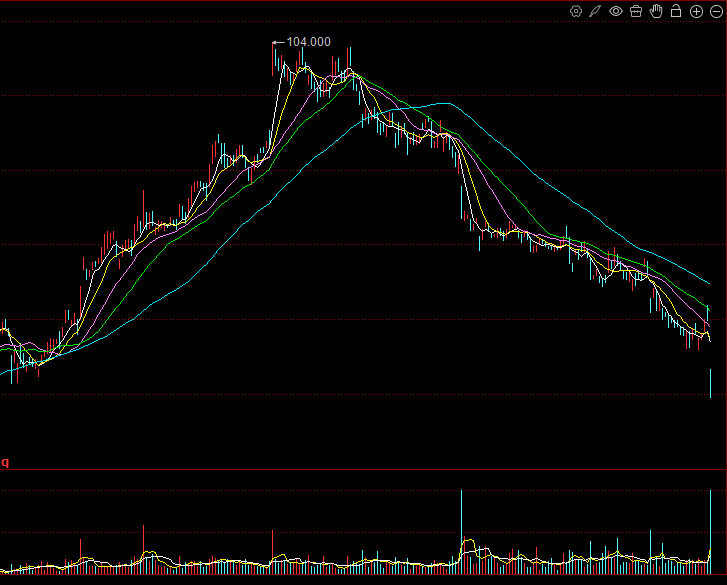Zoom in with the plus icon
The width and height of the screenshot is (727, 585).
tap(696, 11)
